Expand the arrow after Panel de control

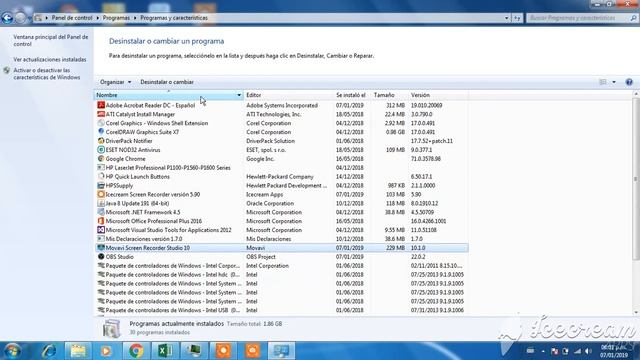pos(98,18)
